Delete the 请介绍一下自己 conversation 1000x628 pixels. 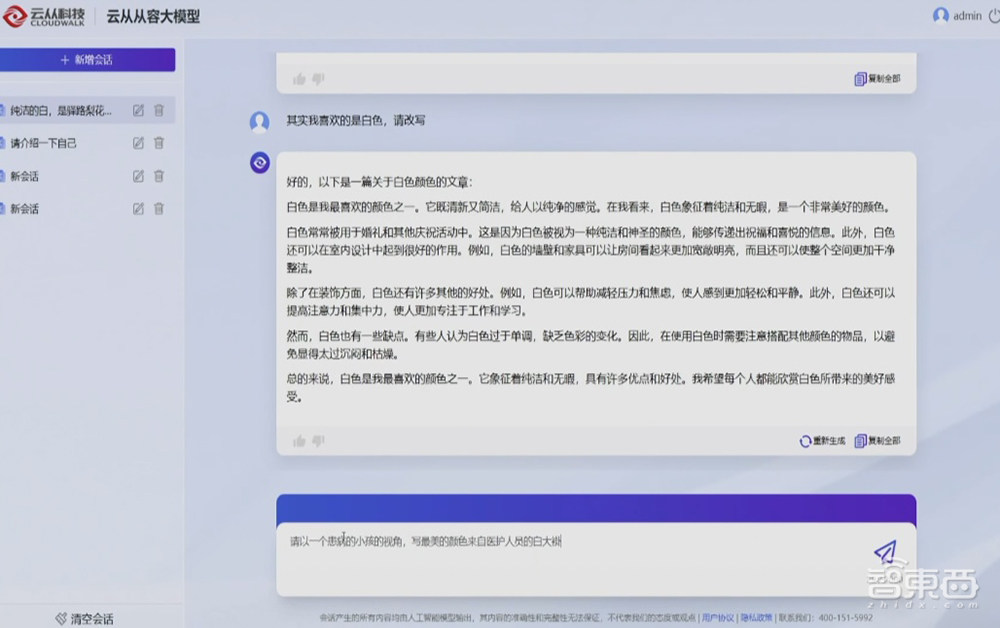(159, 143)
